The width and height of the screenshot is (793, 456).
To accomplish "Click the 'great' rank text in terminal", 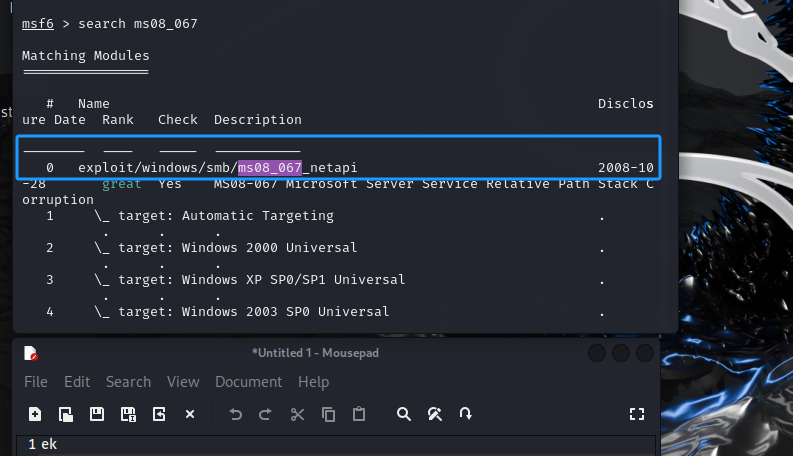I will coord(121,184).
